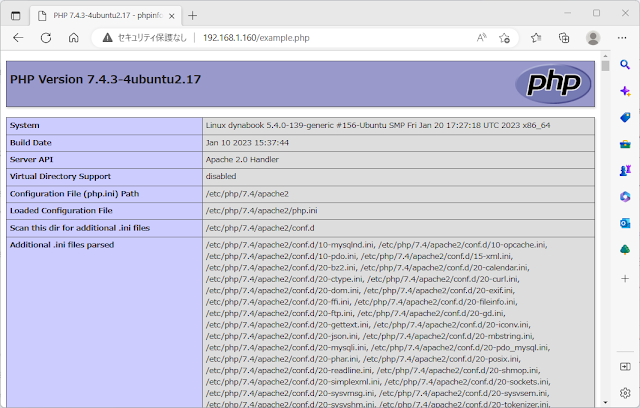Click the Virtual Directory Support label
Viewport: 640px width, 408px height.
(x=60, y=177)
